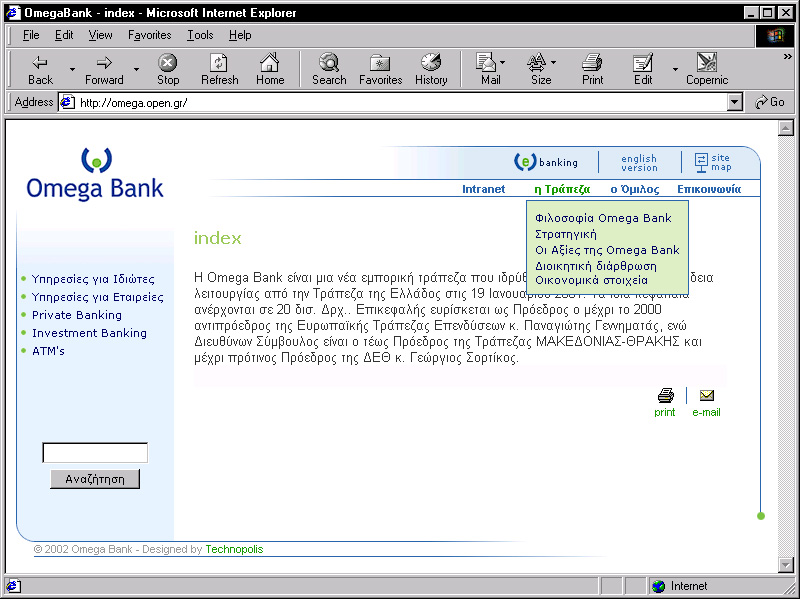Expand the Size button dropdown arrow
The image size is (800, 600).
coord(554,62)
